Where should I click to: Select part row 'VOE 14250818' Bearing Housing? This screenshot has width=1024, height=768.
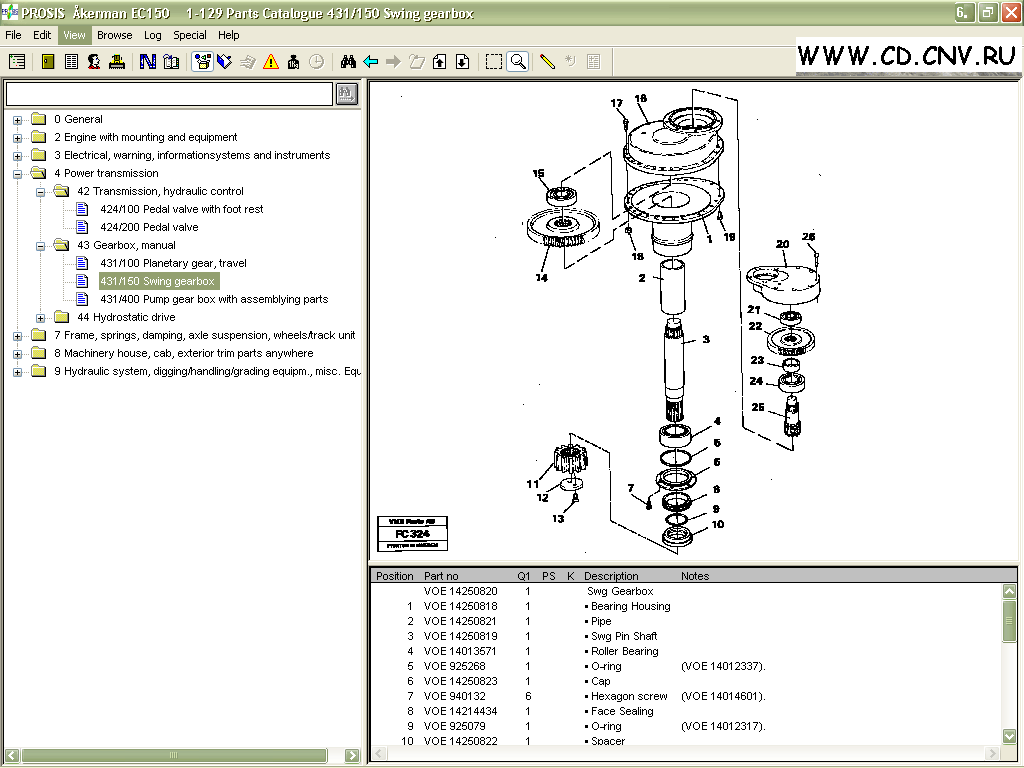click(686, 606)
